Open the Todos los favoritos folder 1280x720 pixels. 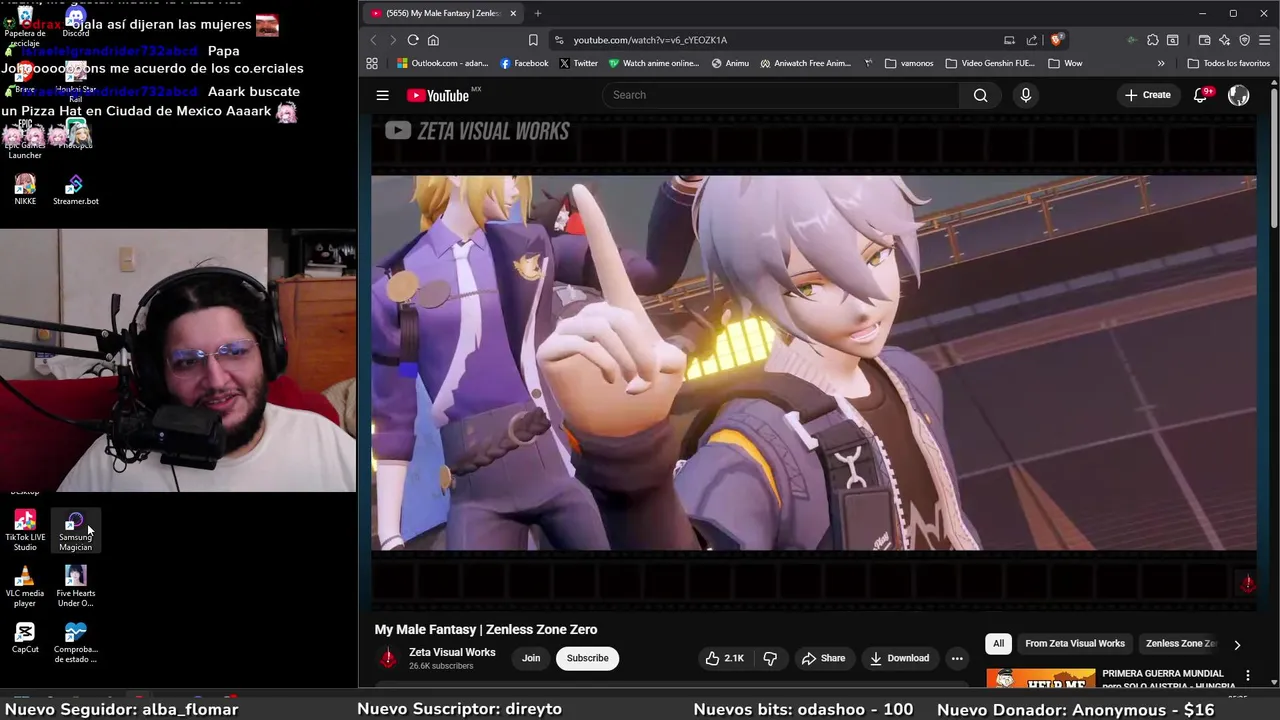click(x=1228, y=63)
